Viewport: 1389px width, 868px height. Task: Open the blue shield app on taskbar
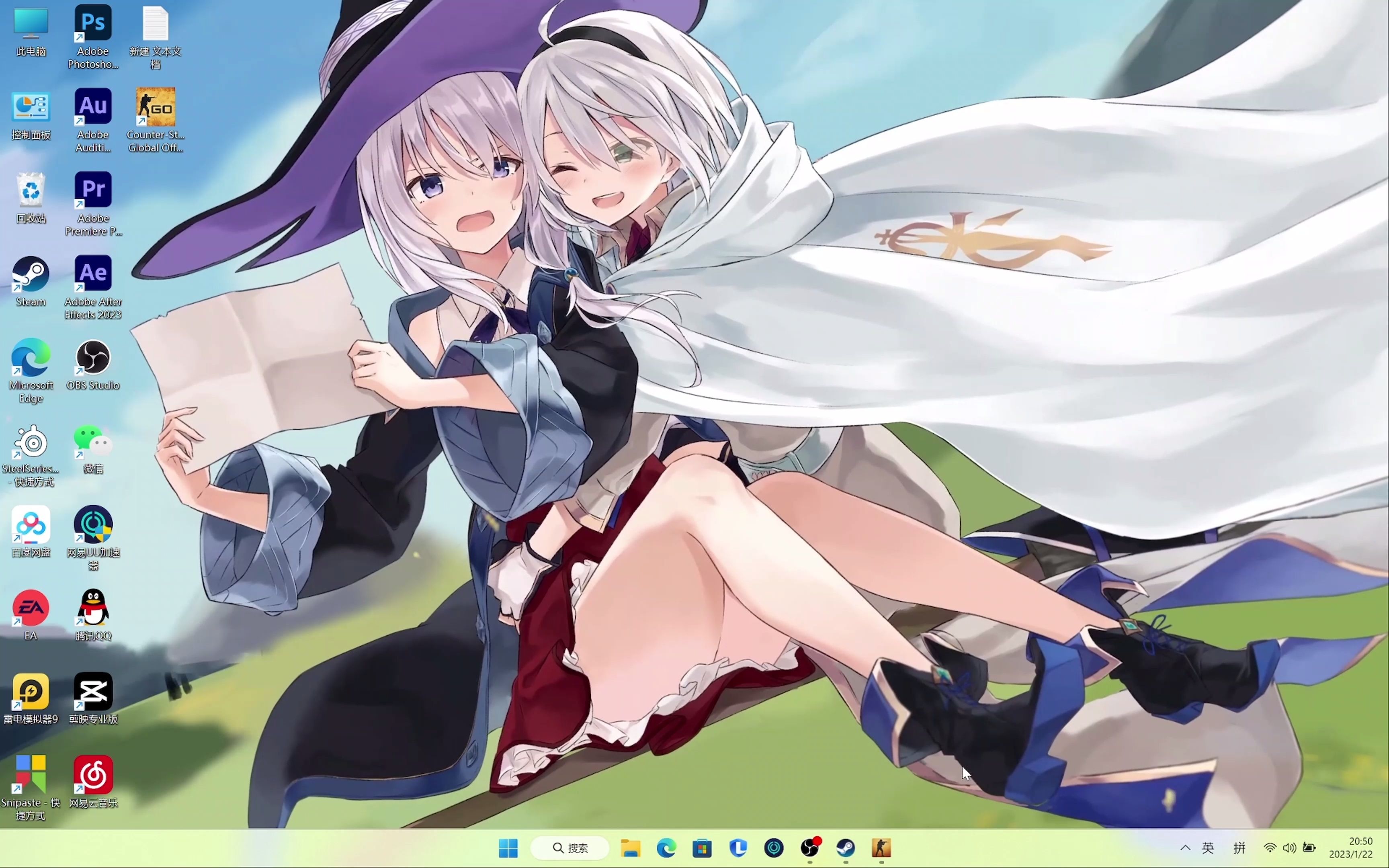pos(738,848)
